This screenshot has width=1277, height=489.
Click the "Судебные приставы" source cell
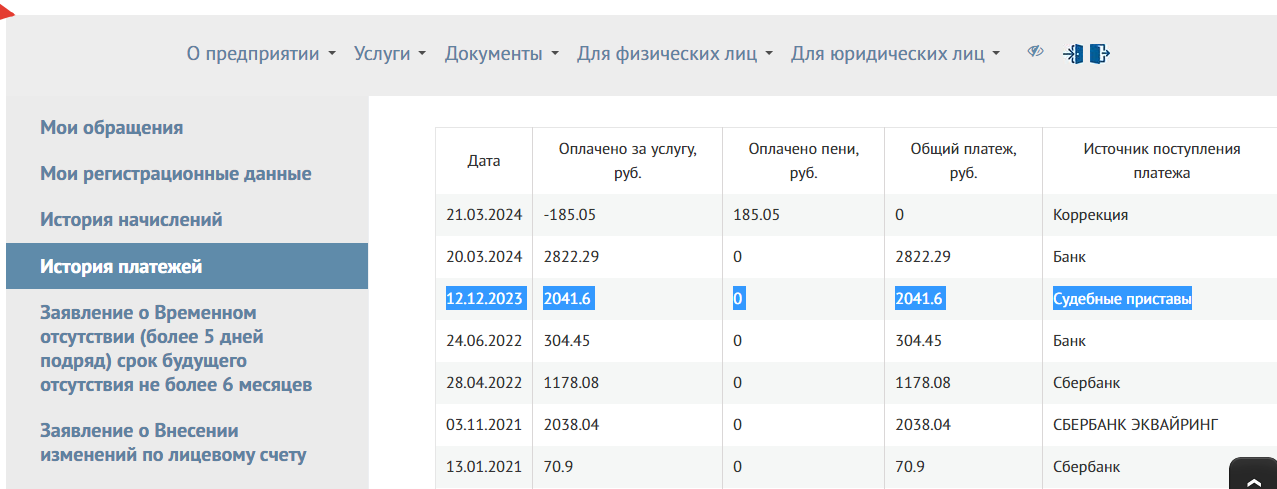(x=1121, y=299)
